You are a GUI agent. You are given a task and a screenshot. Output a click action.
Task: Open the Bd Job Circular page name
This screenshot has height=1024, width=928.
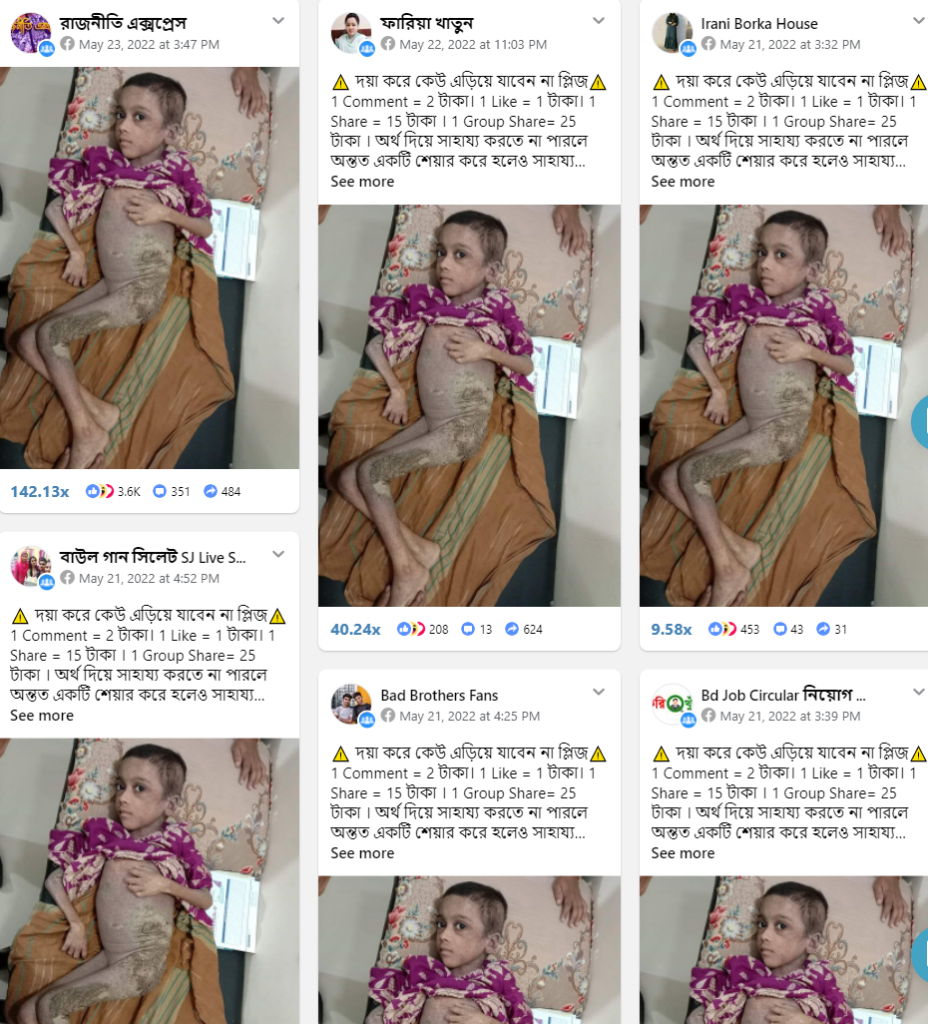[783, 695]
